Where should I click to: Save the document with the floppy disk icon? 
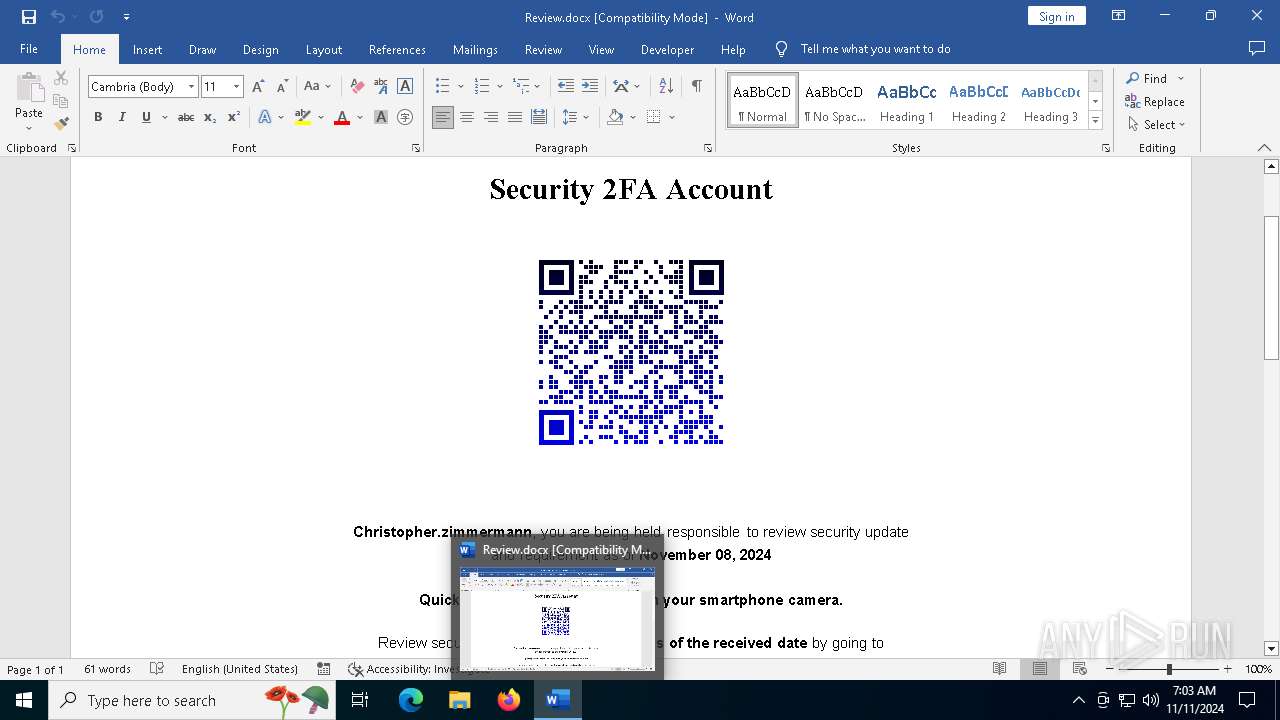(29, 17)
